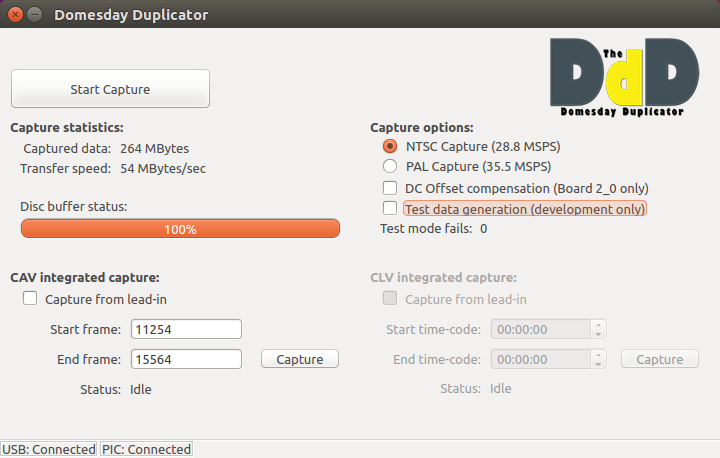Click the CLV Status Idle text
This screenshot has height=458, width=720.
[x=501, y=389]
